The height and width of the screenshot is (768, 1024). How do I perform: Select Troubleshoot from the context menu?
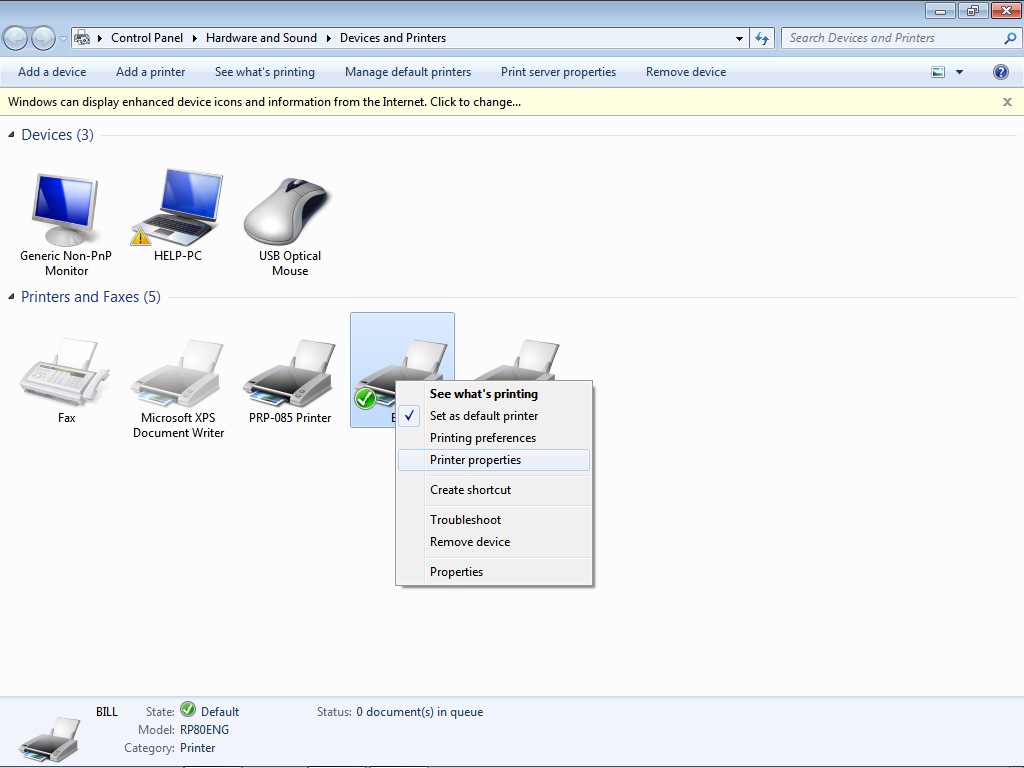[x=466, y=520]
